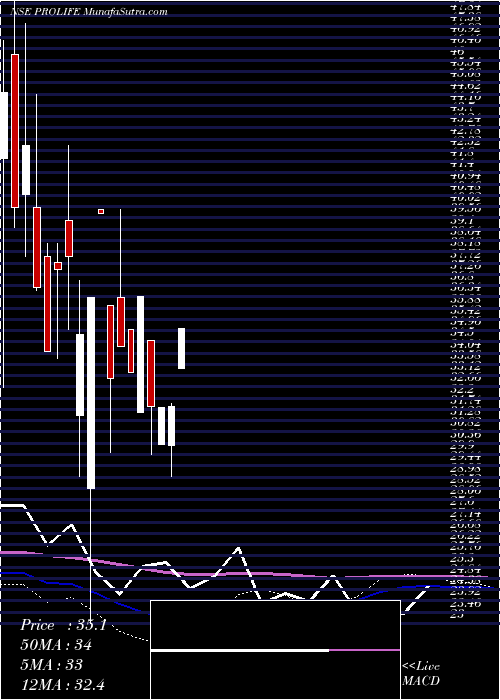Click the last white candle on the right

[x=182, y=349]
